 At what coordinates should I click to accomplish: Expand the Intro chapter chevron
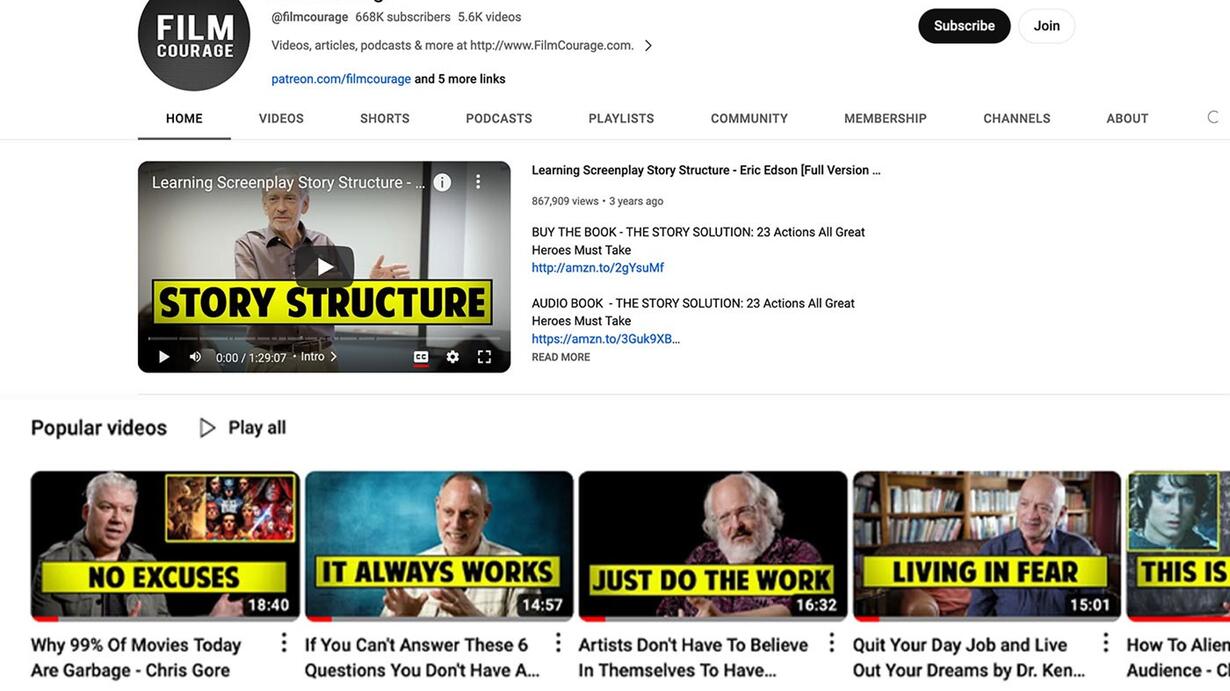[334, 357]
